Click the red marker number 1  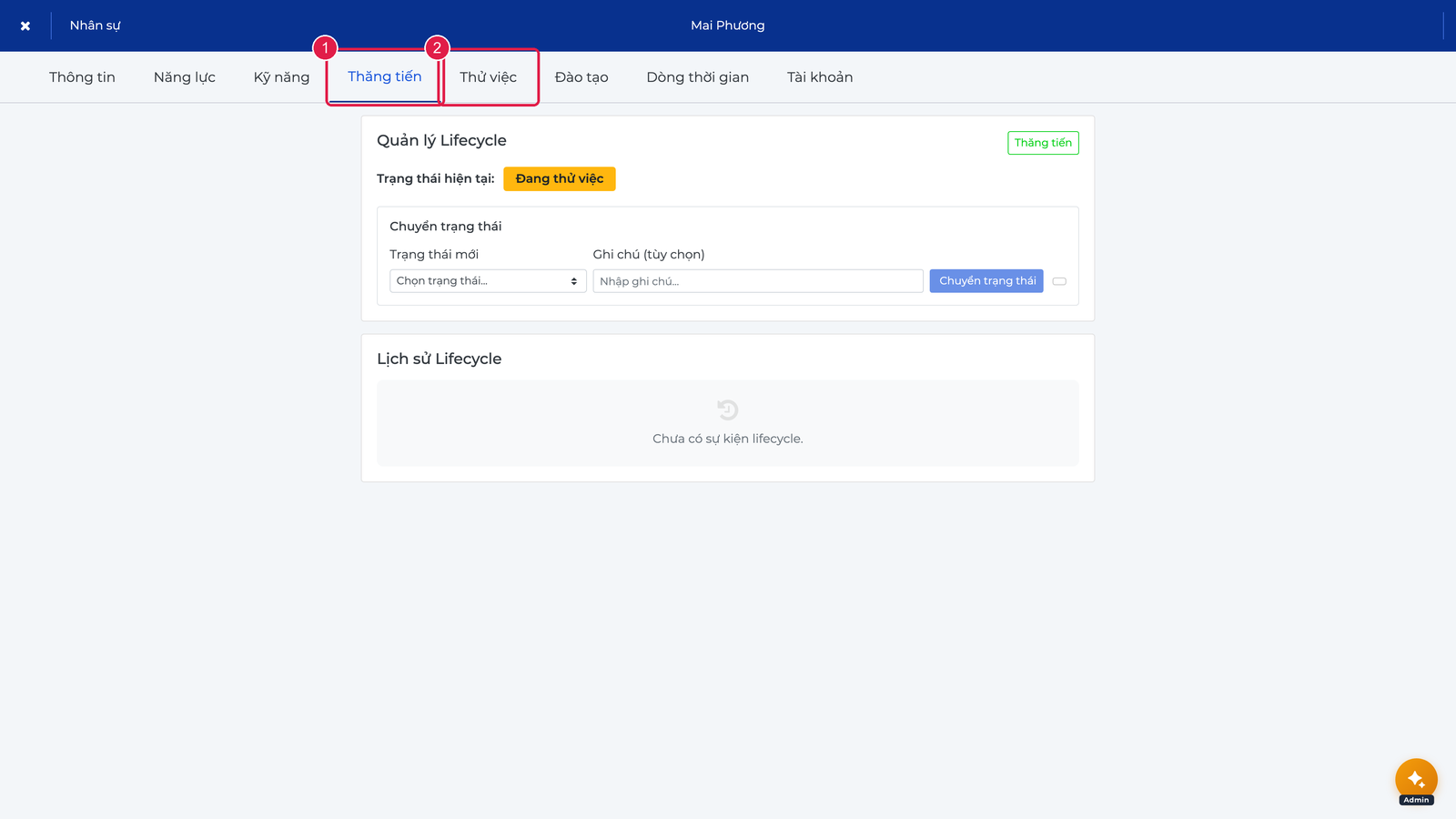point(325,47)
